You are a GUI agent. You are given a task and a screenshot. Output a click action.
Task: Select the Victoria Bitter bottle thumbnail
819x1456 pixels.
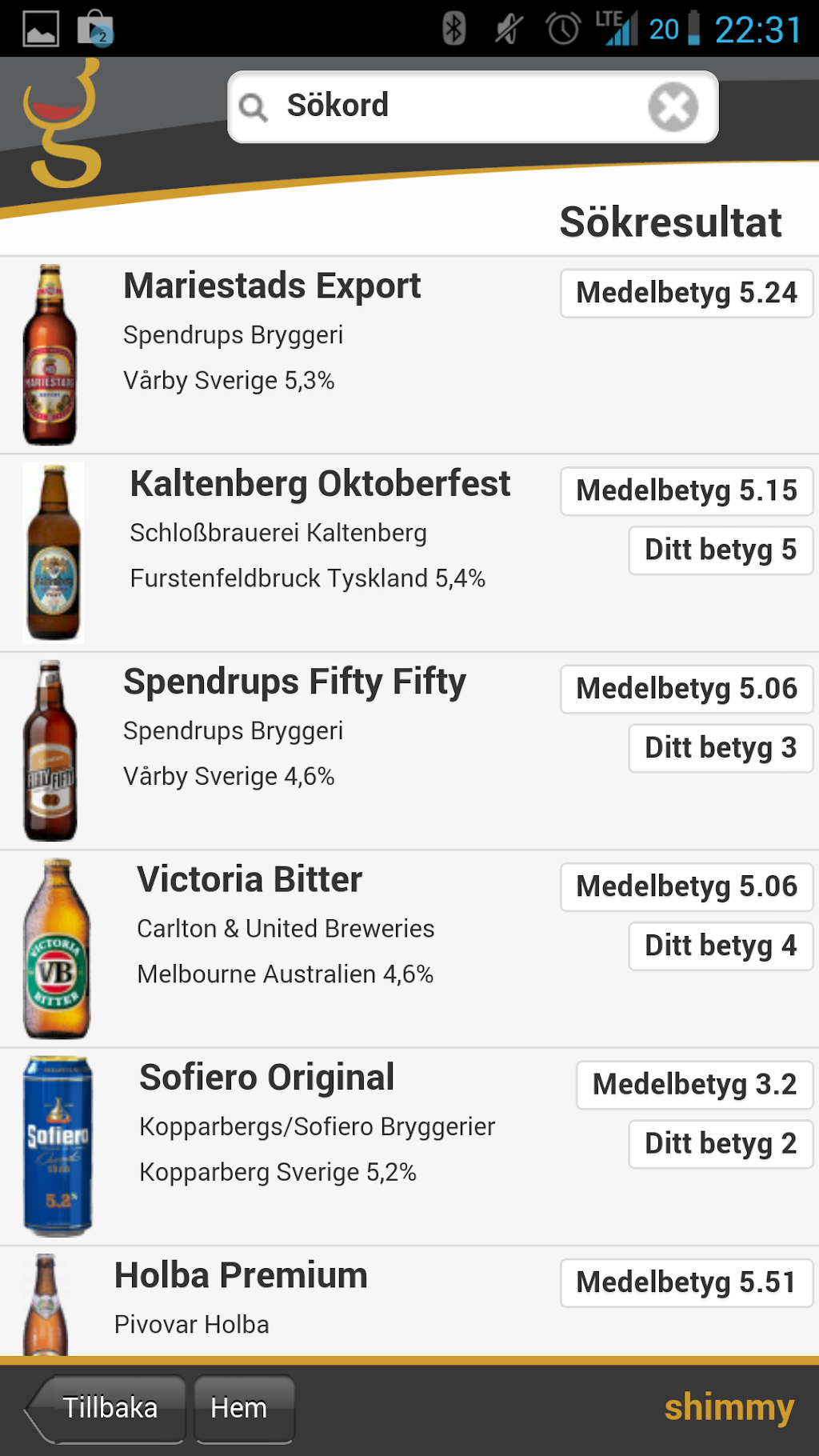pos(56,949)
